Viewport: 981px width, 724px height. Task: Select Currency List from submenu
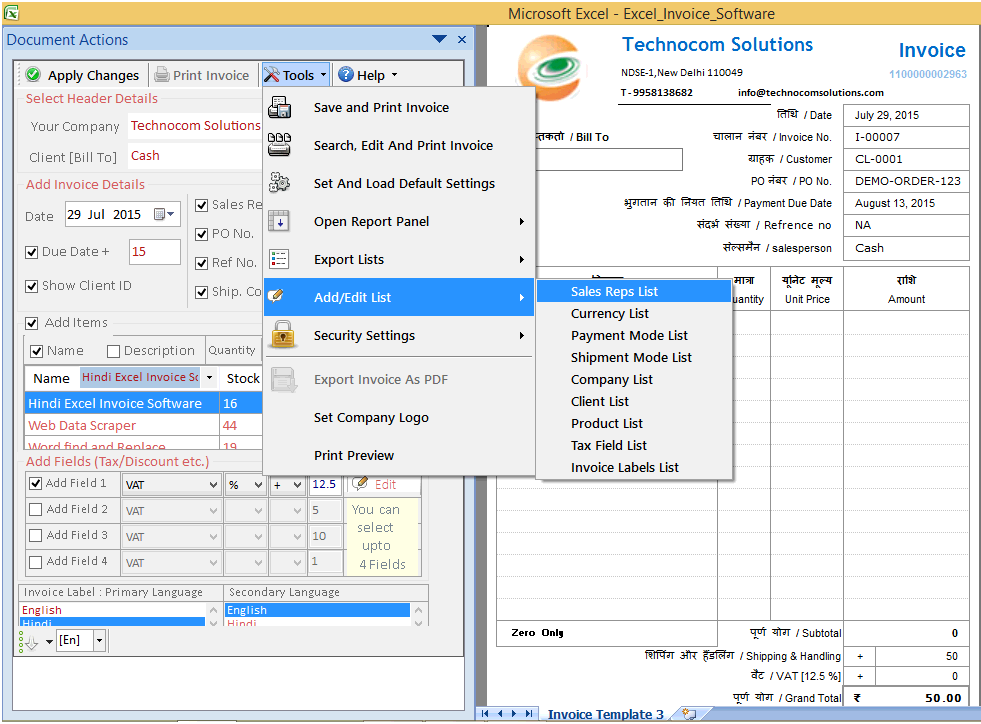(x=634, y=314)
